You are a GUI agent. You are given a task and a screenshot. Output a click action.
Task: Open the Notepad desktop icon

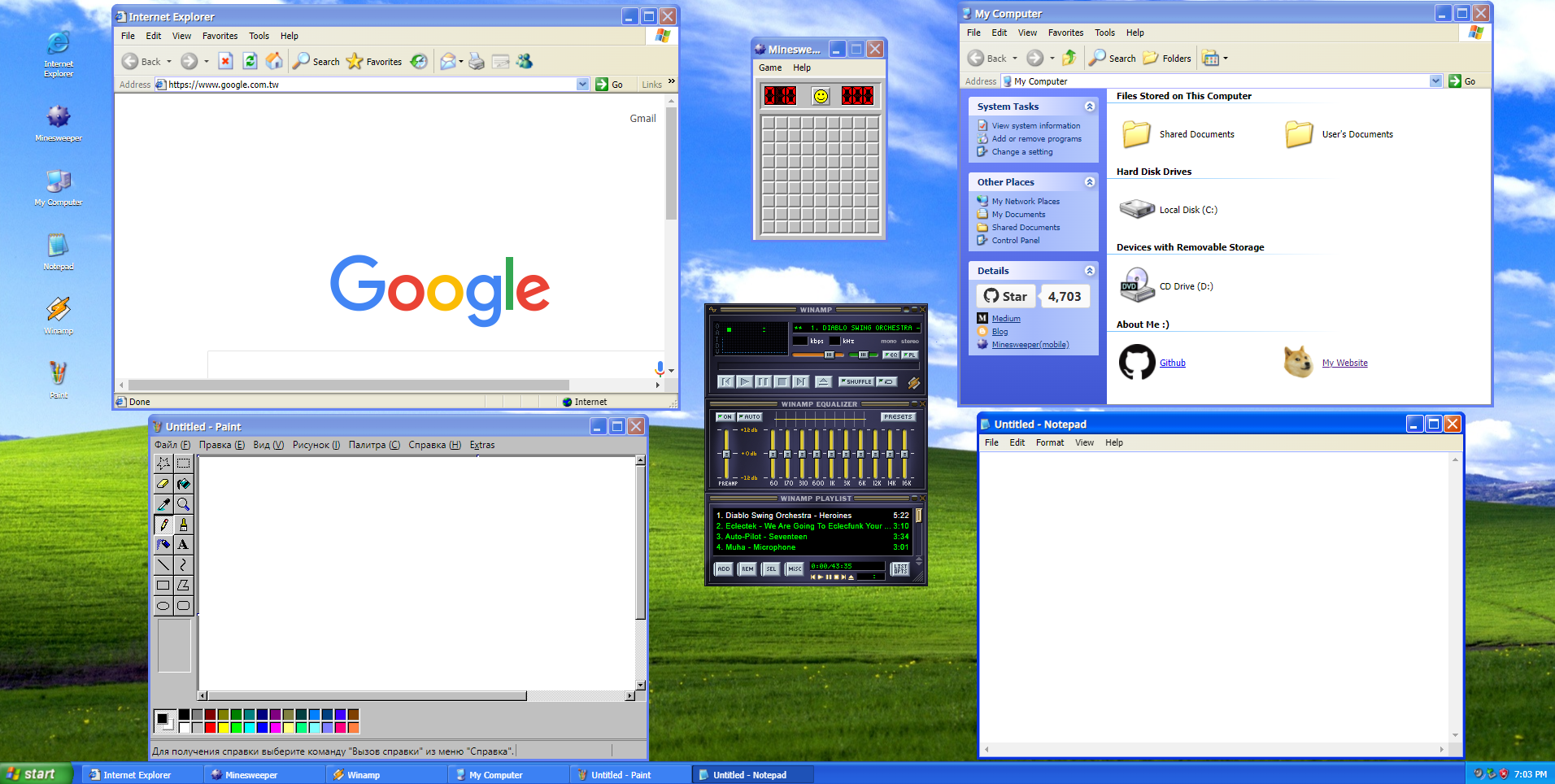click(59, 251)
